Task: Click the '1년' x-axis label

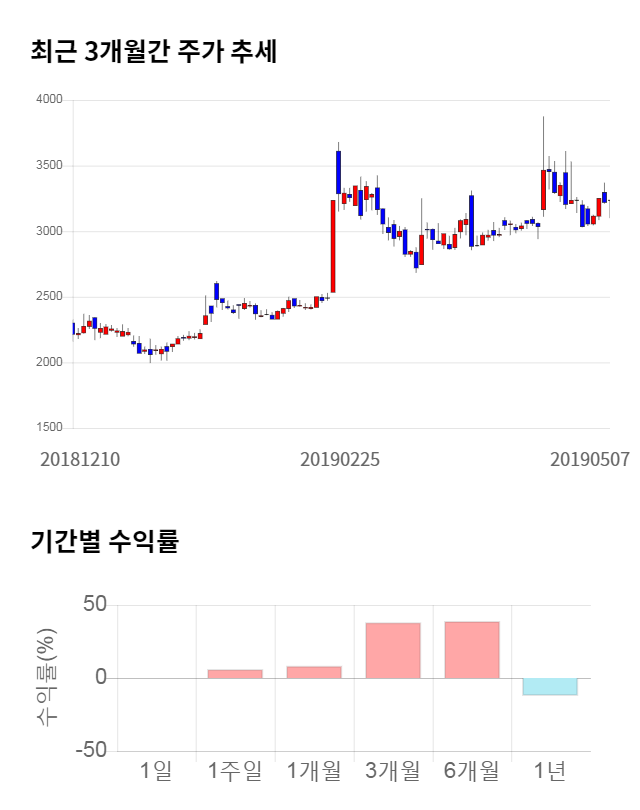Action: pos(550,770)
